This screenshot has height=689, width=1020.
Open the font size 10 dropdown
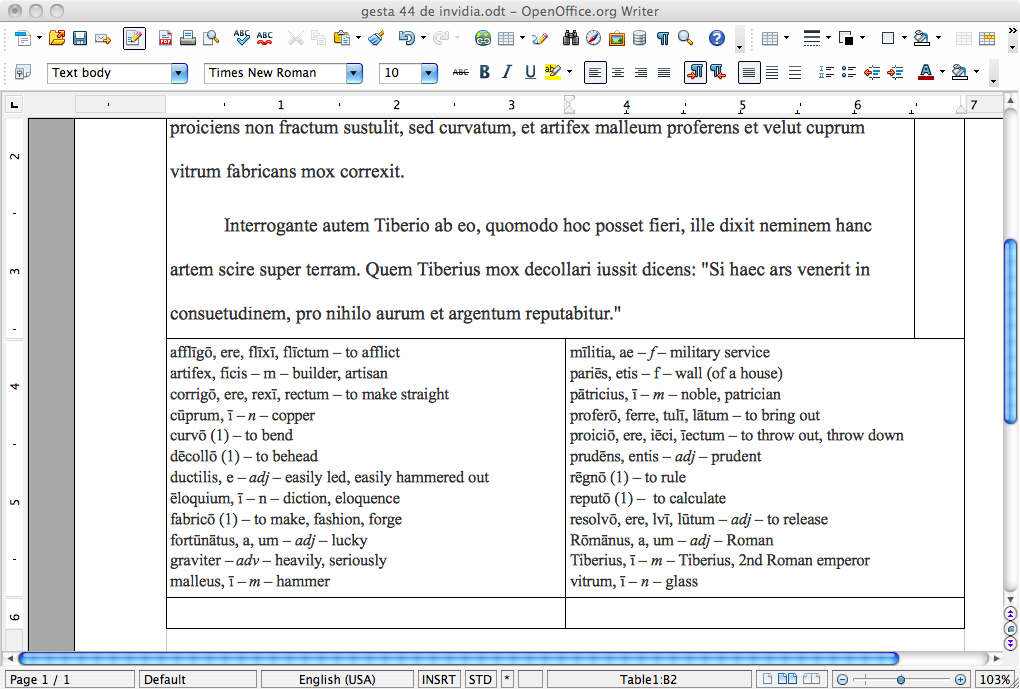click(429, 73)
